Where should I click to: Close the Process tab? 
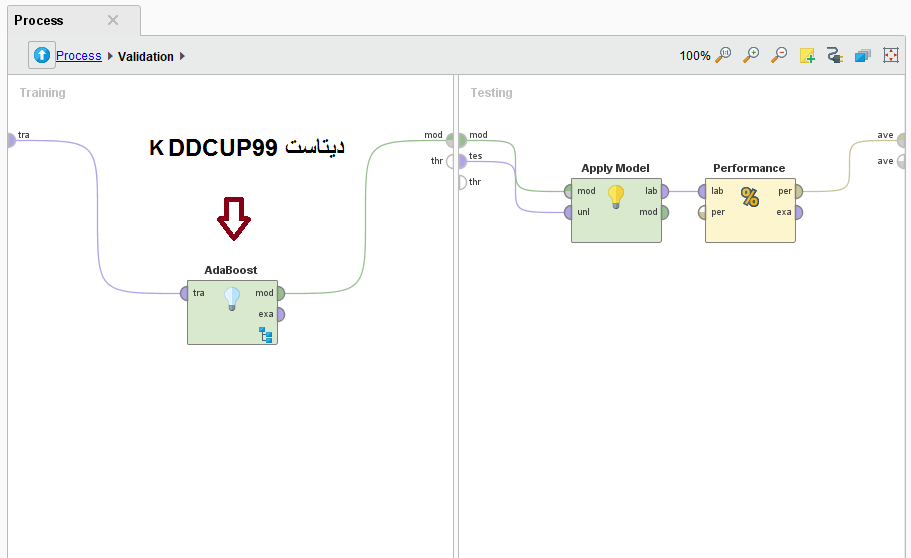[113, 20]
